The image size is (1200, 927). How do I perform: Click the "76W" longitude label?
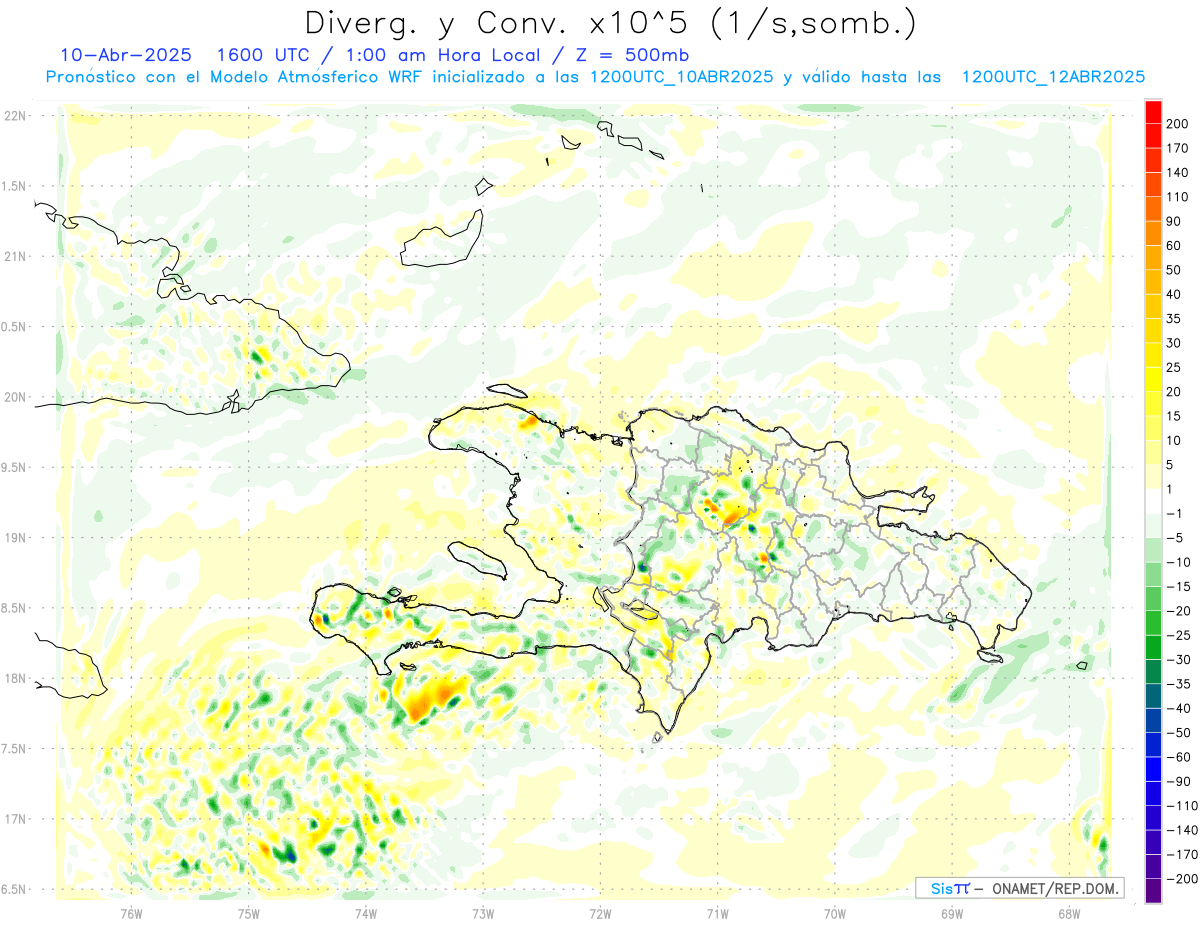tap(132, 914)
